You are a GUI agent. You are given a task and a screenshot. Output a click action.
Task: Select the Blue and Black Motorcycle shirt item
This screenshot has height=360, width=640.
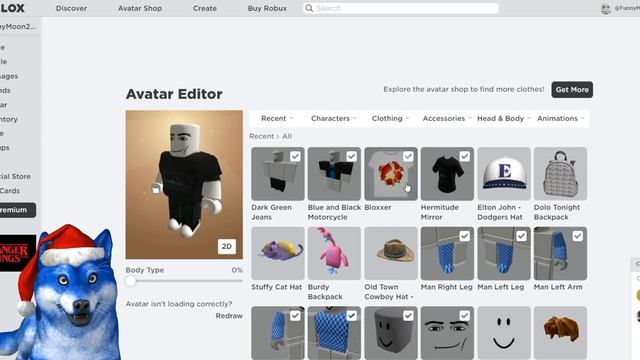[334, 174]
